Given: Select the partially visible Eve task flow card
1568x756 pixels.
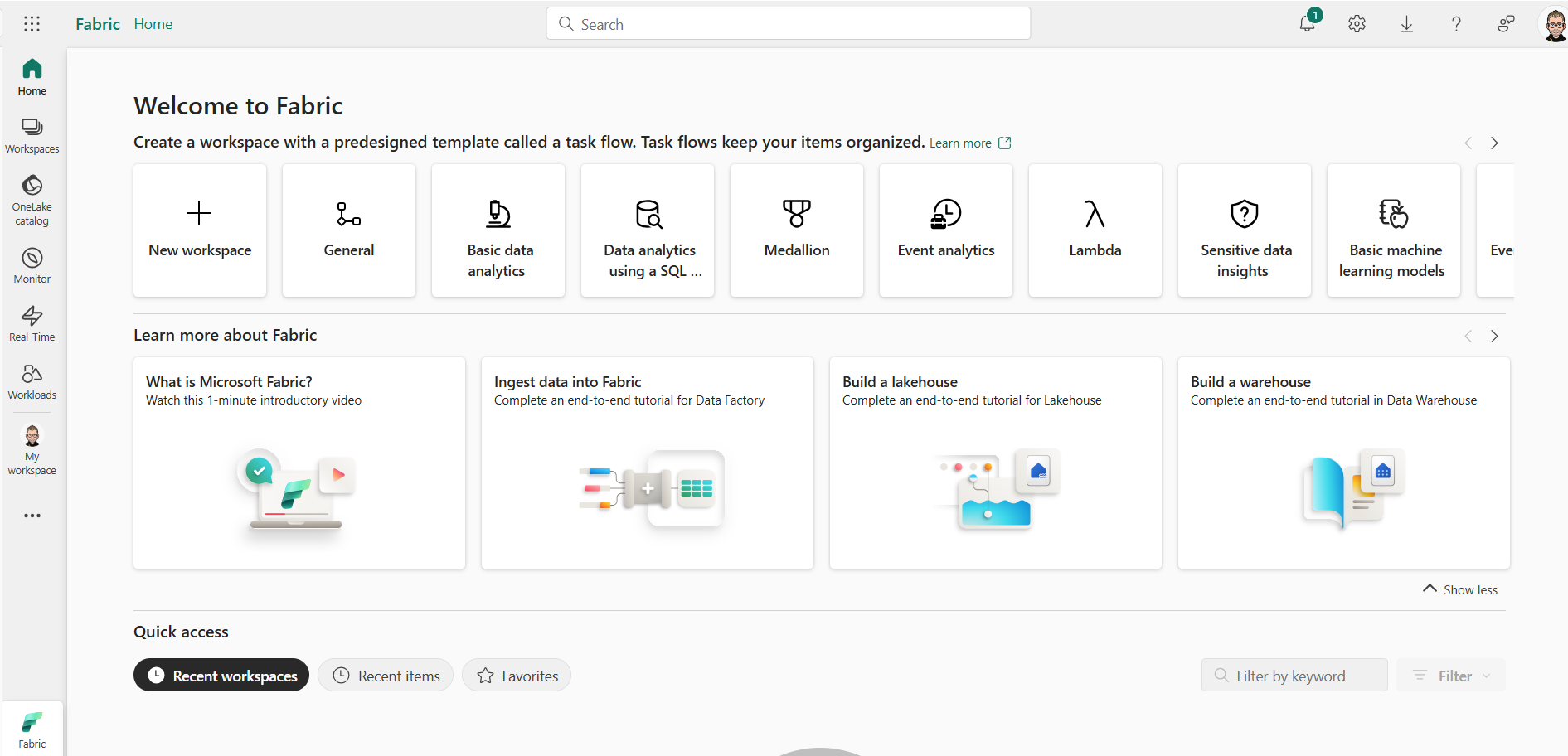Looking at the screenshot, I should [x=1496, y=230].
